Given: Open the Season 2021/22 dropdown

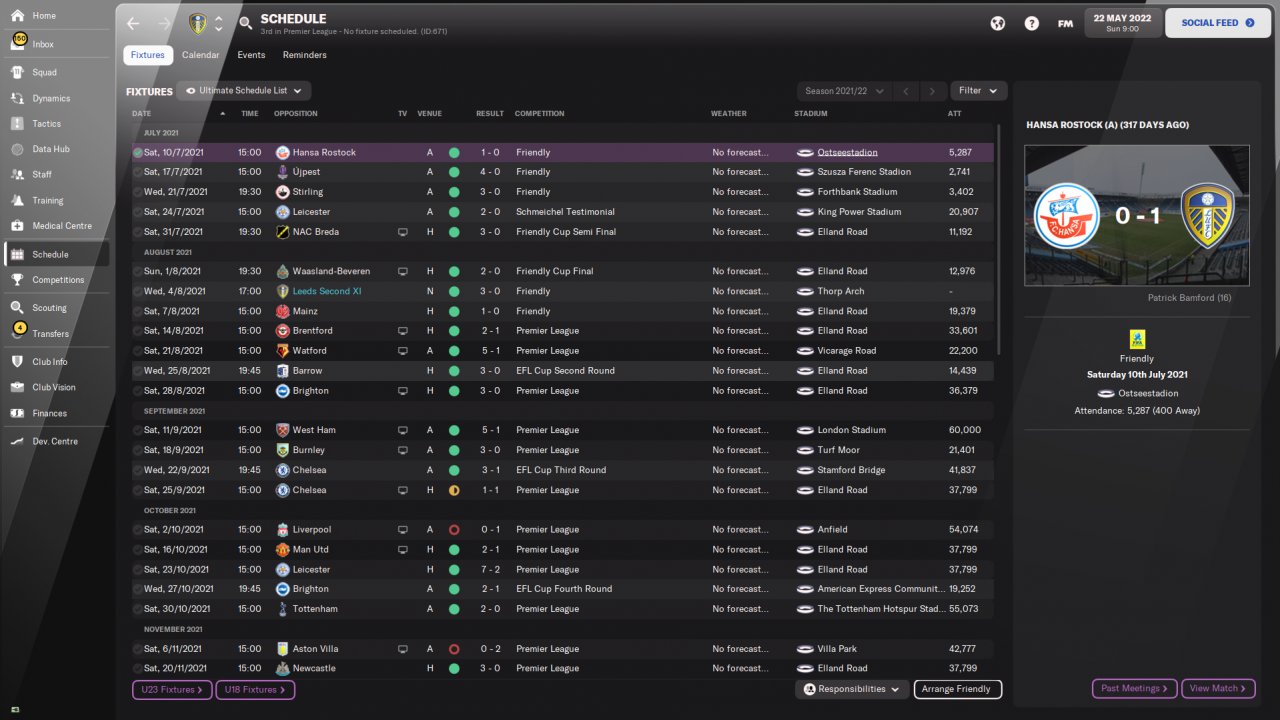Looking at the screenshot, I should click(844, 91).
